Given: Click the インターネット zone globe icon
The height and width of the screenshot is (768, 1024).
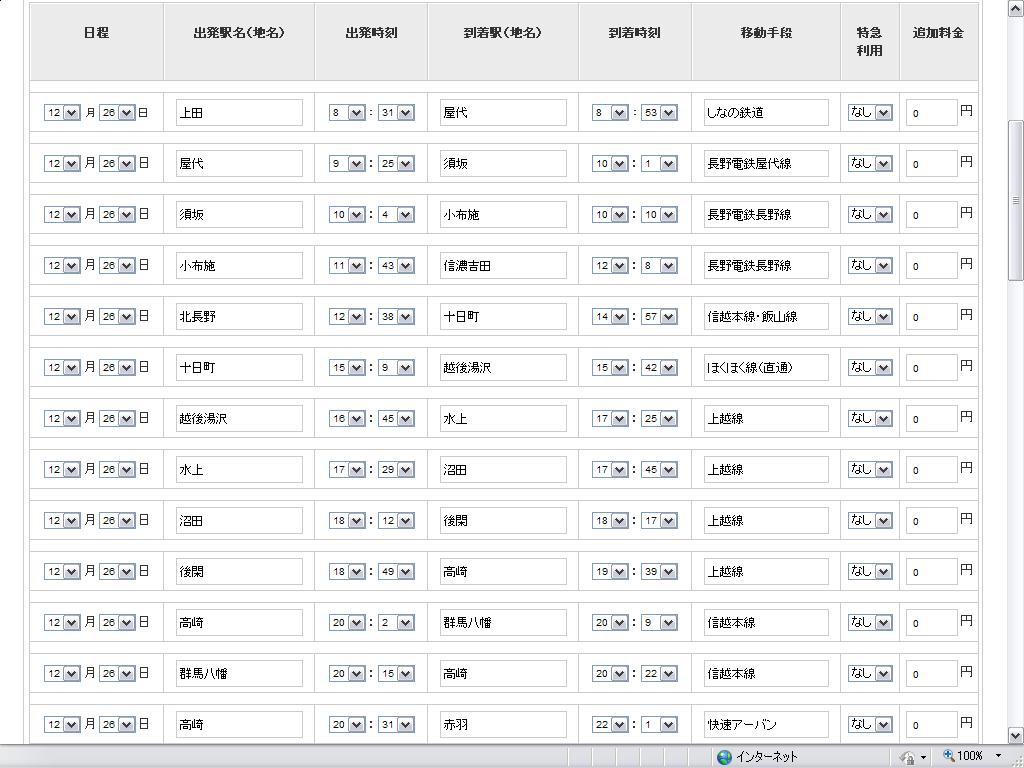Looking at the screenshot, I should 724,757.
